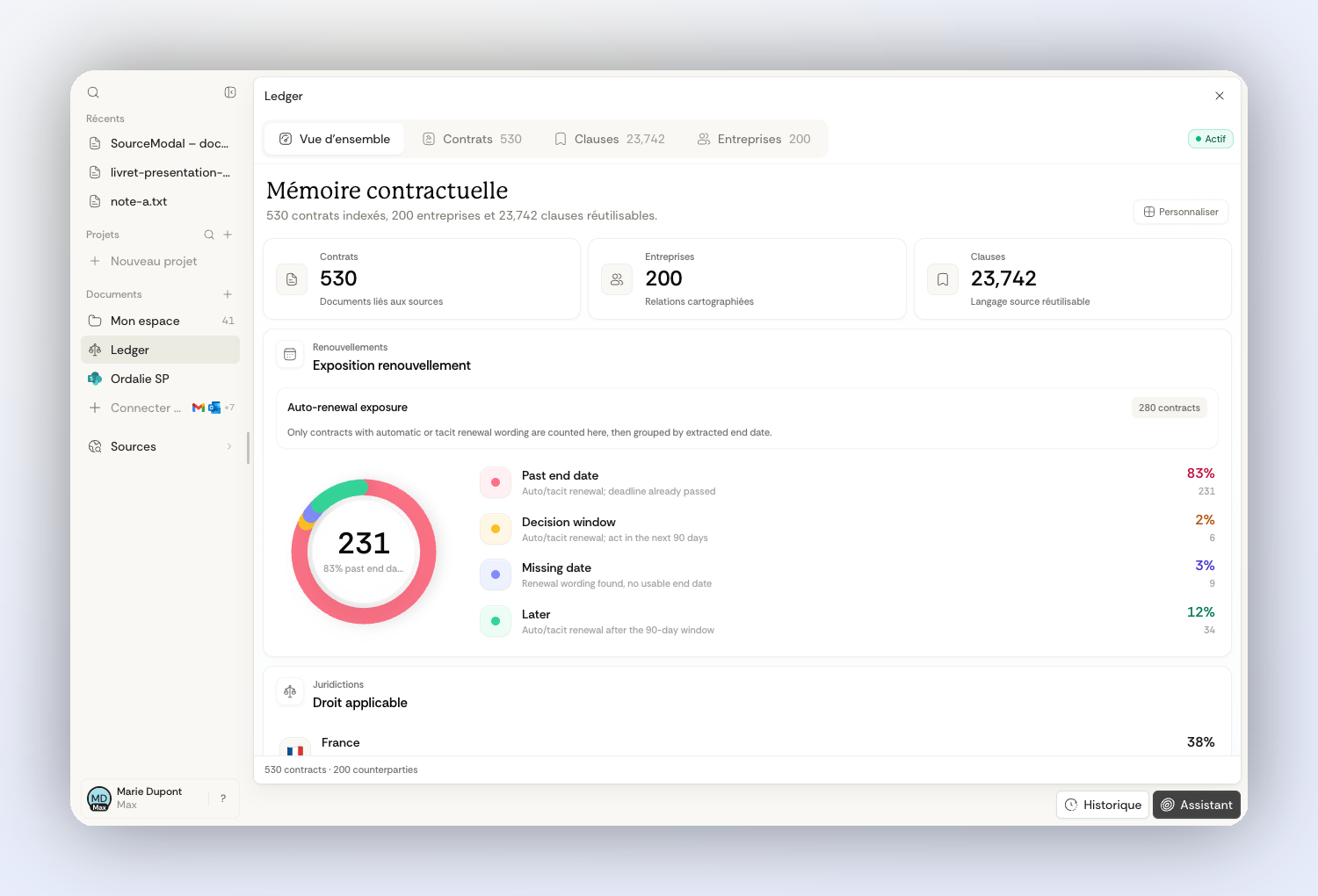Image resolution: width=1318 pixels, height=896 pixels.
Task: Open the help question mark button
Action: (223, 798)
